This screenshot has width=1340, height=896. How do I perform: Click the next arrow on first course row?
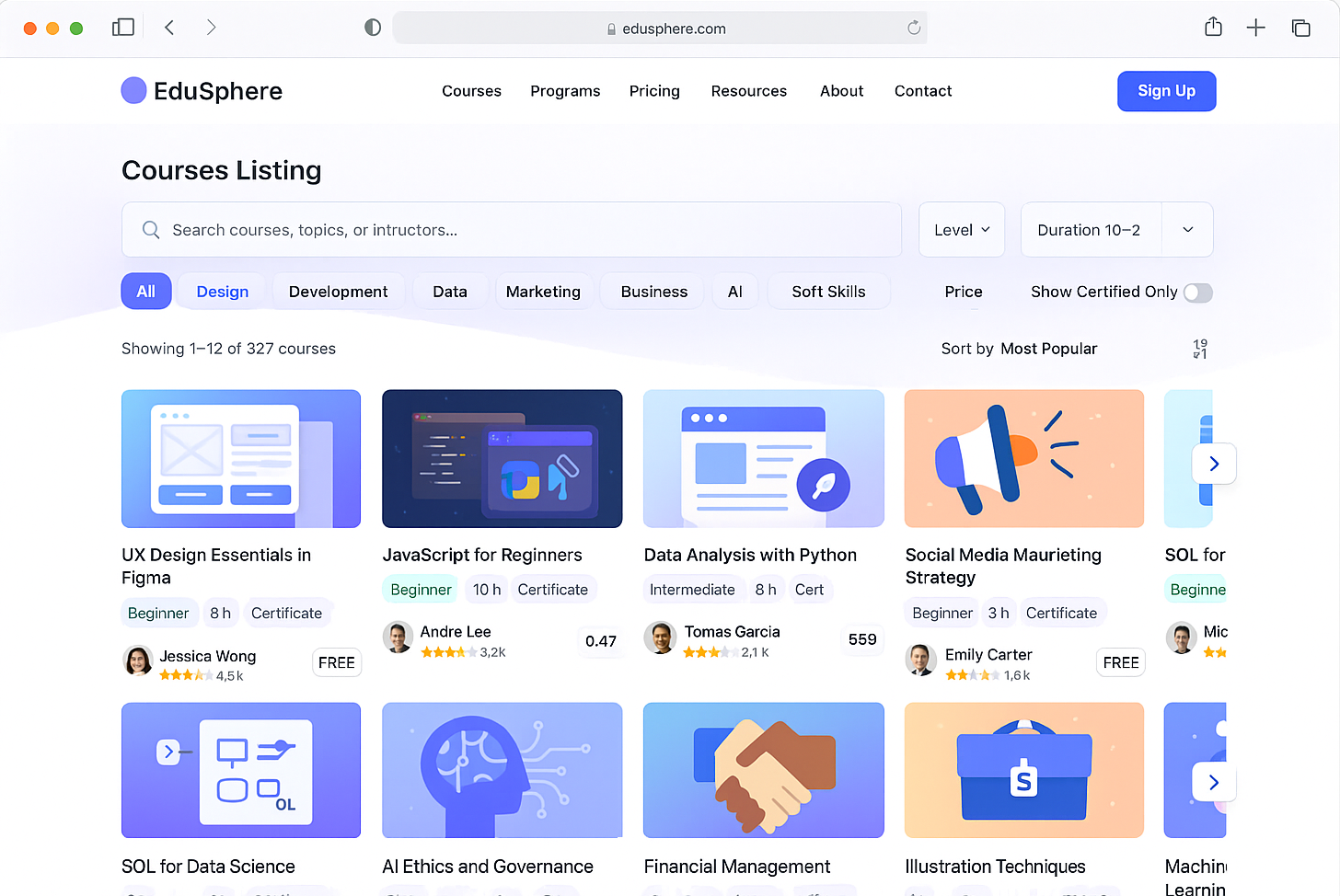click(x=1213, y=464)
